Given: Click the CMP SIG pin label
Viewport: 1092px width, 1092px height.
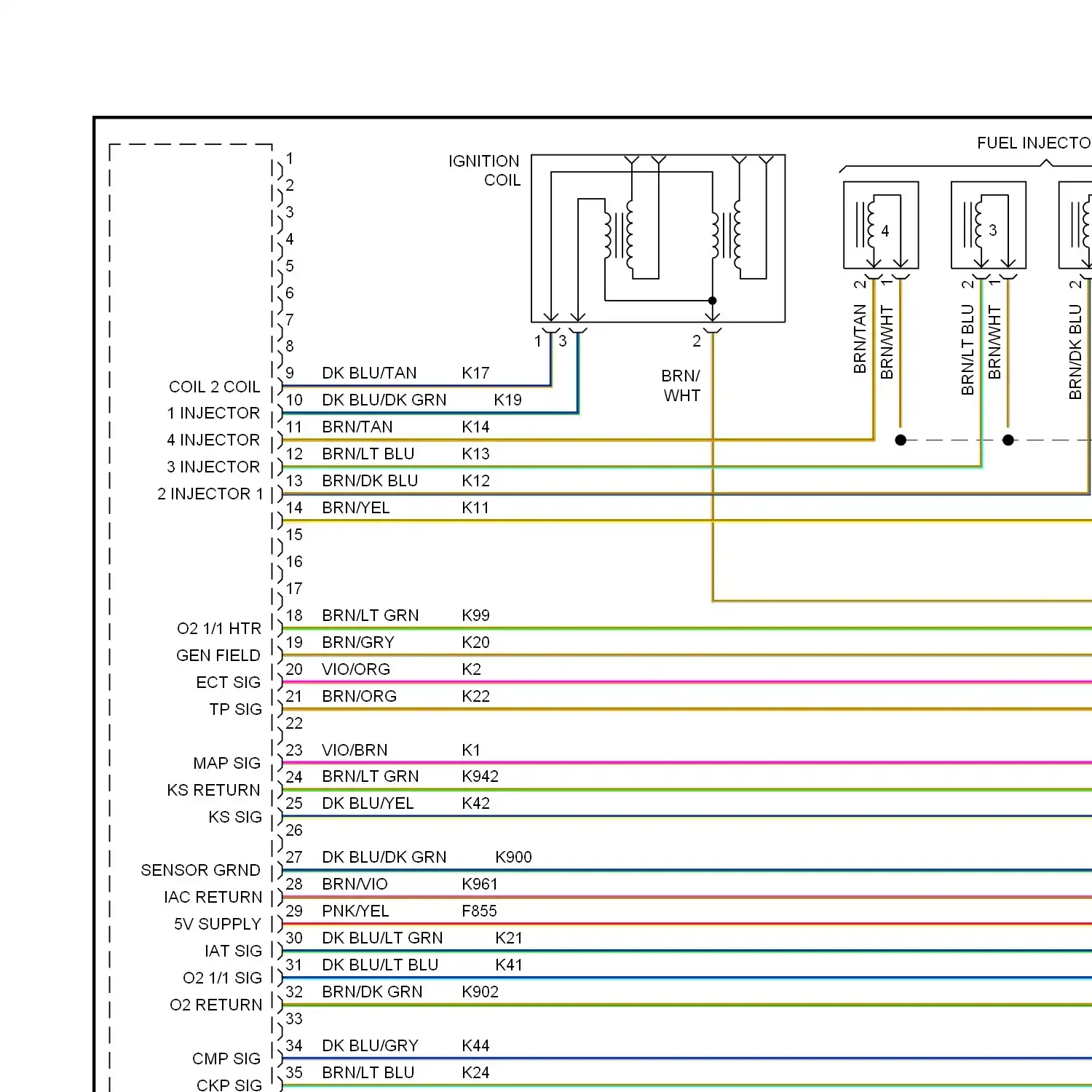Looking at the screenshot, I should (x=226, y=1059).
